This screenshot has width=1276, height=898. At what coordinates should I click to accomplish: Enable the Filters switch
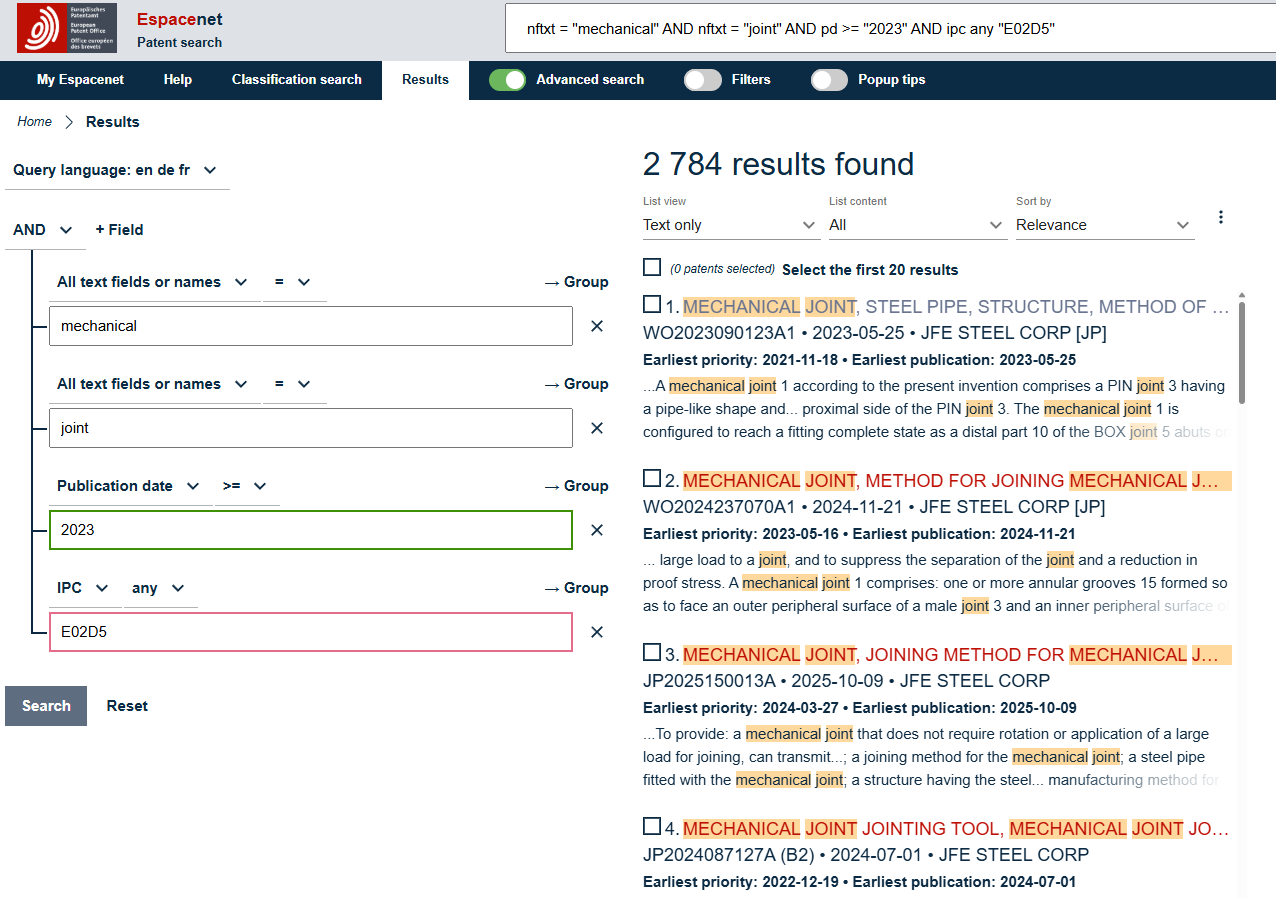pos(702,80)
